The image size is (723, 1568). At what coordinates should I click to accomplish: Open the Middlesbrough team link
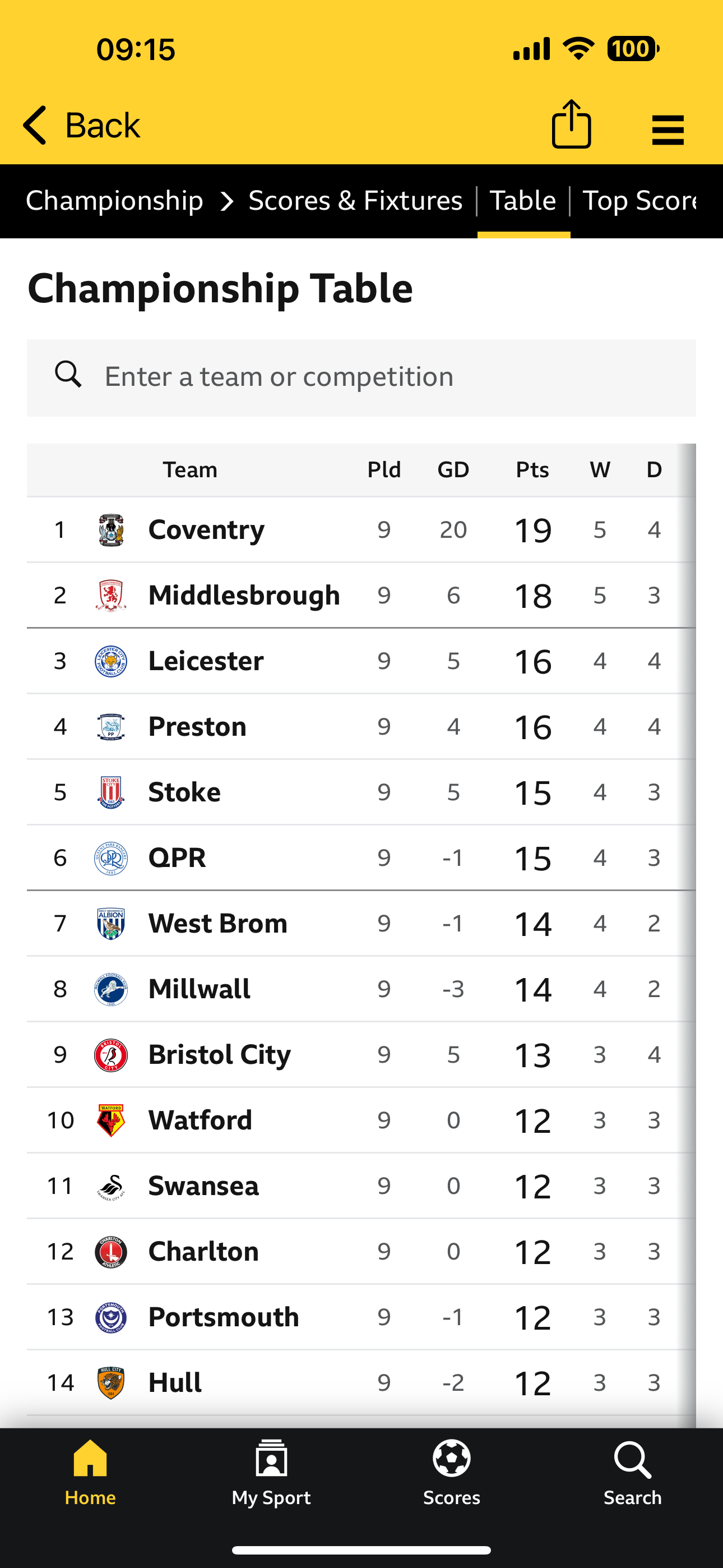tap(244, 596)
